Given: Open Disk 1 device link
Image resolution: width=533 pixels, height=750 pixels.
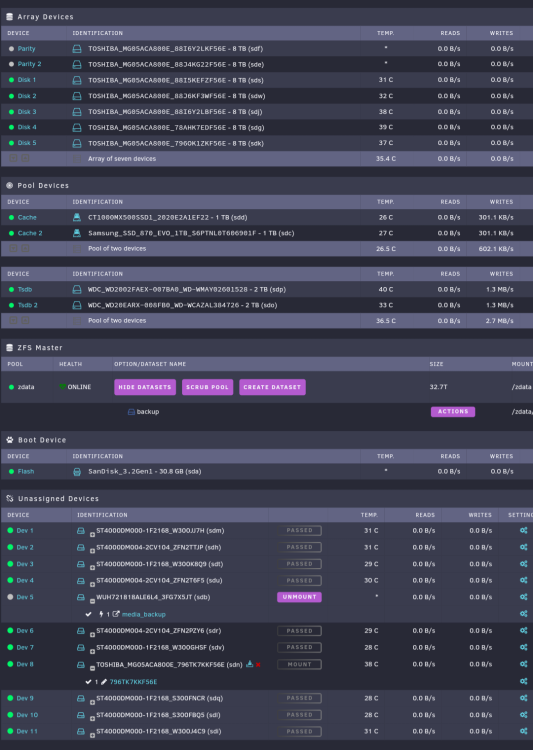Looking at the screenshot, I should tap(27, 80).
